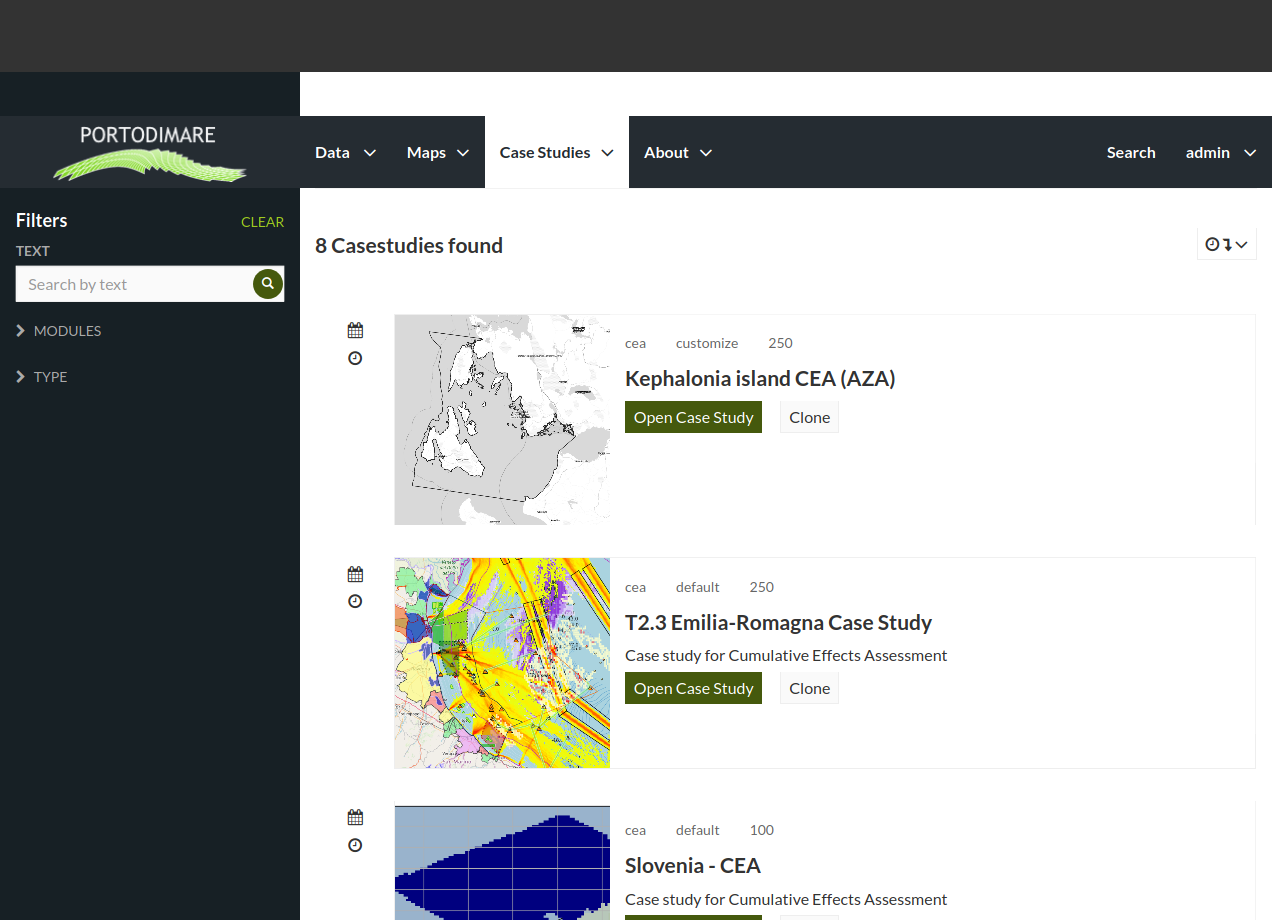Click the TEXT filter label
Screen dimensions: 1272x920
[33, 251]
